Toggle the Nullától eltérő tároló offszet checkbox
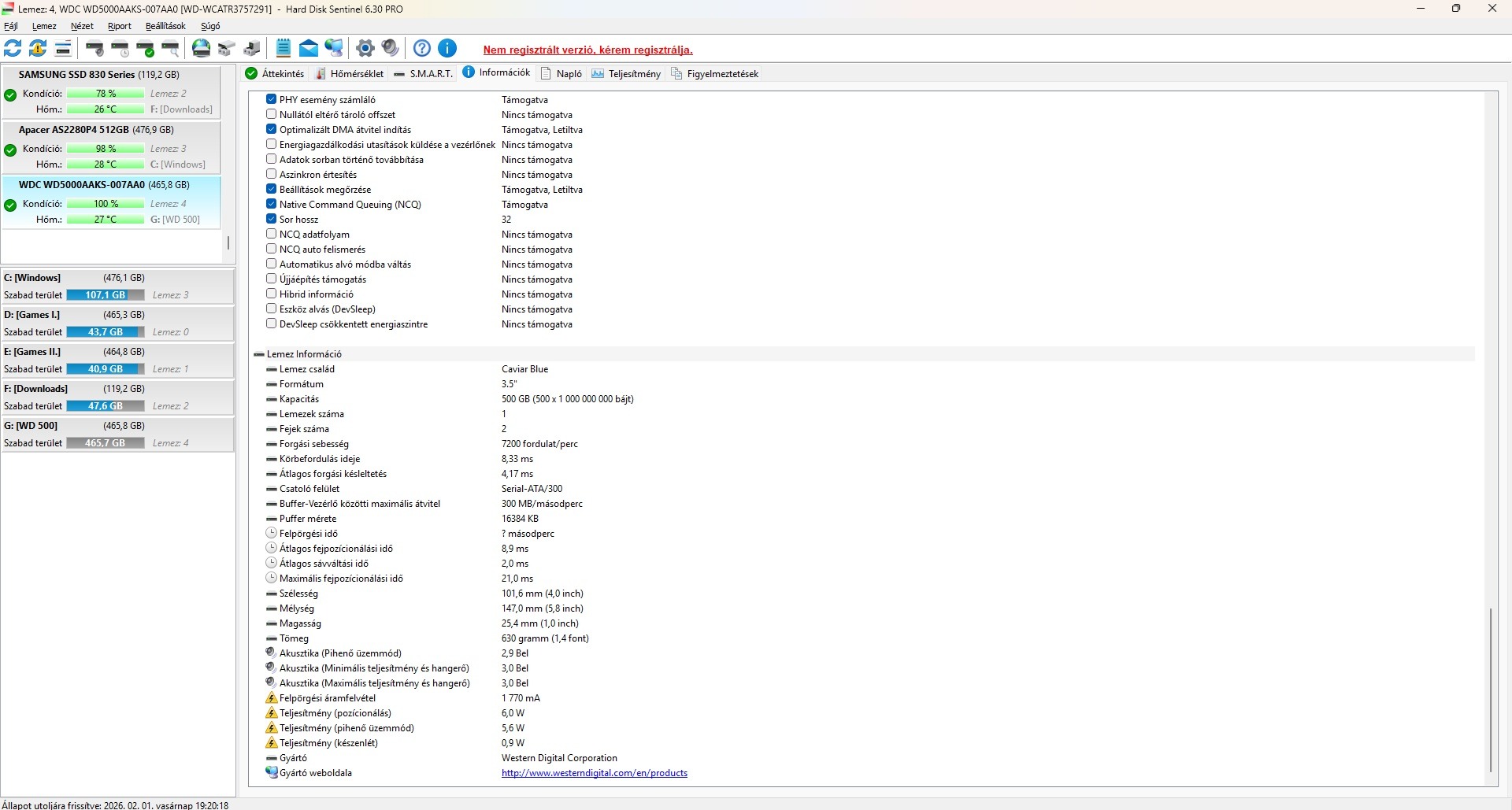The image size is (1512, 810). (272, 115)
